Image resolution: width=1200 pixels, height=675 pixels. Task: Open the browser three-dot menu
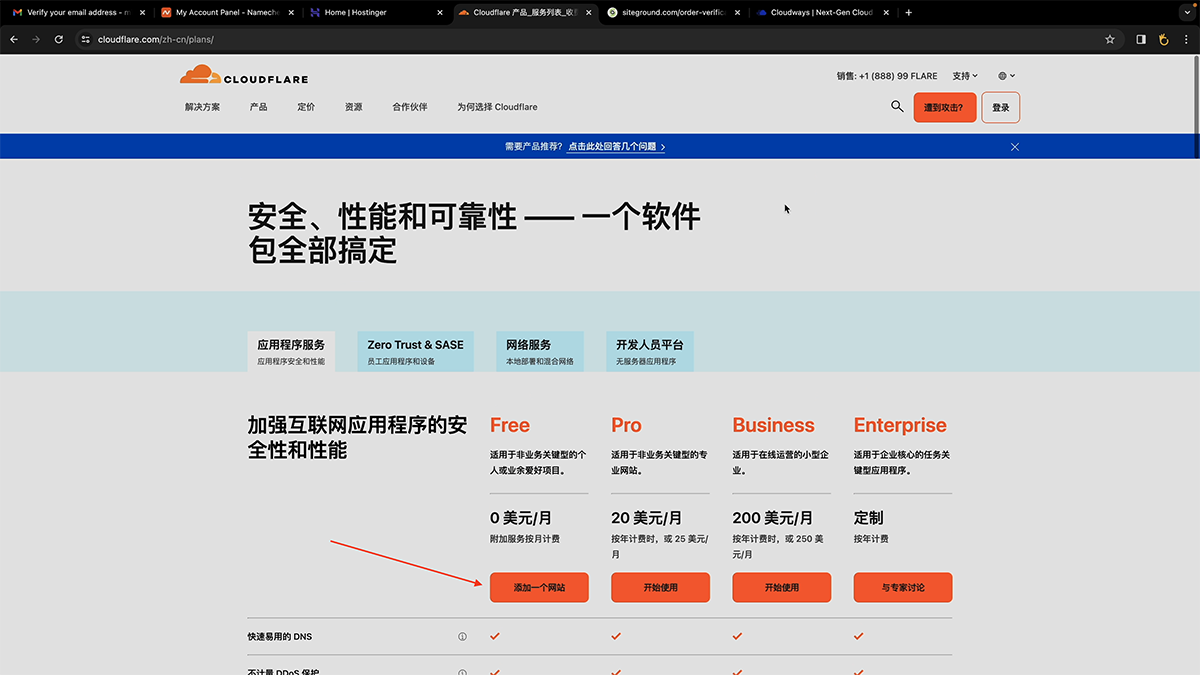tap(1185, 39)
